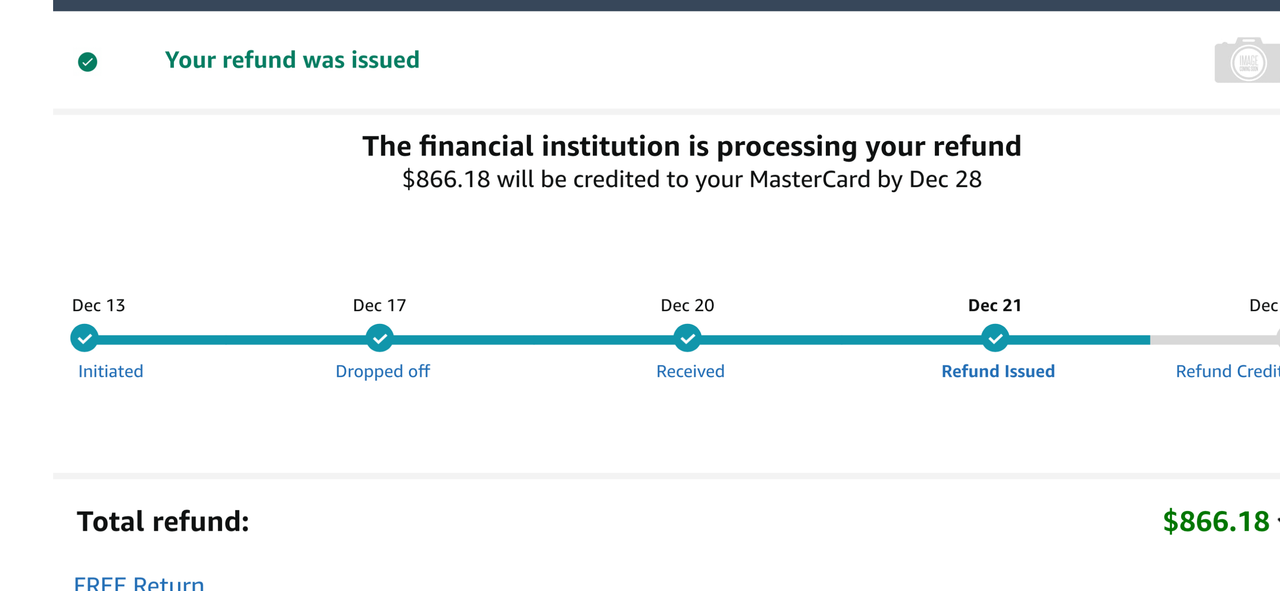Screen dimensions: 1280x591
Task: Open the FREE Return link
Action: click(x=139, y=583)
